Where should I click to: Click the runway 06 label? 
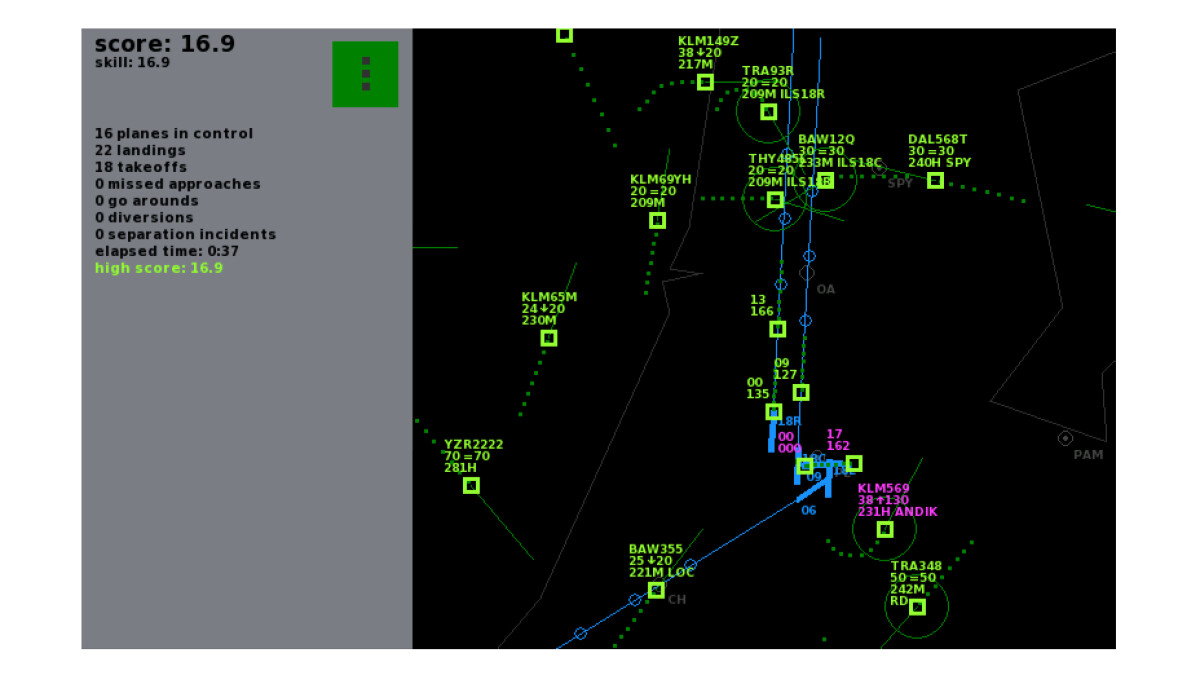click(808, 510)
